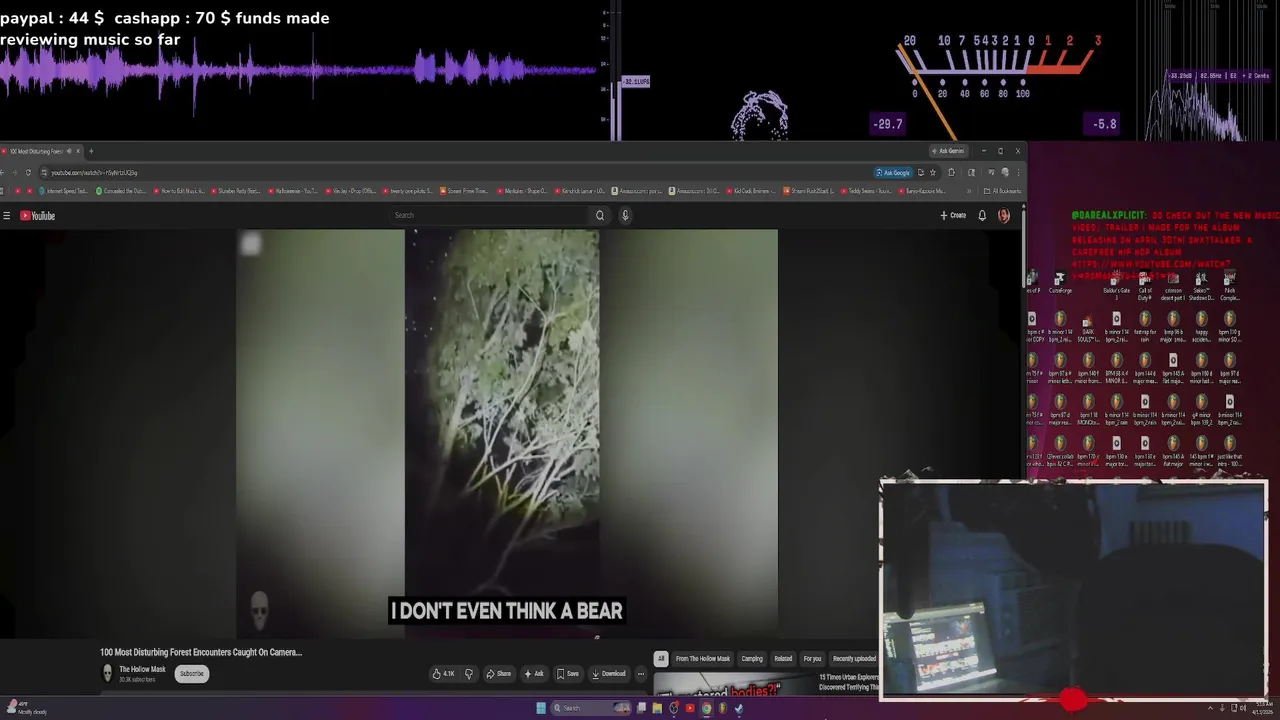This screenshot has height=720, width=1280.
Task: Open the weather widget 'Mostly cloudy'
Action: point(26,708)
